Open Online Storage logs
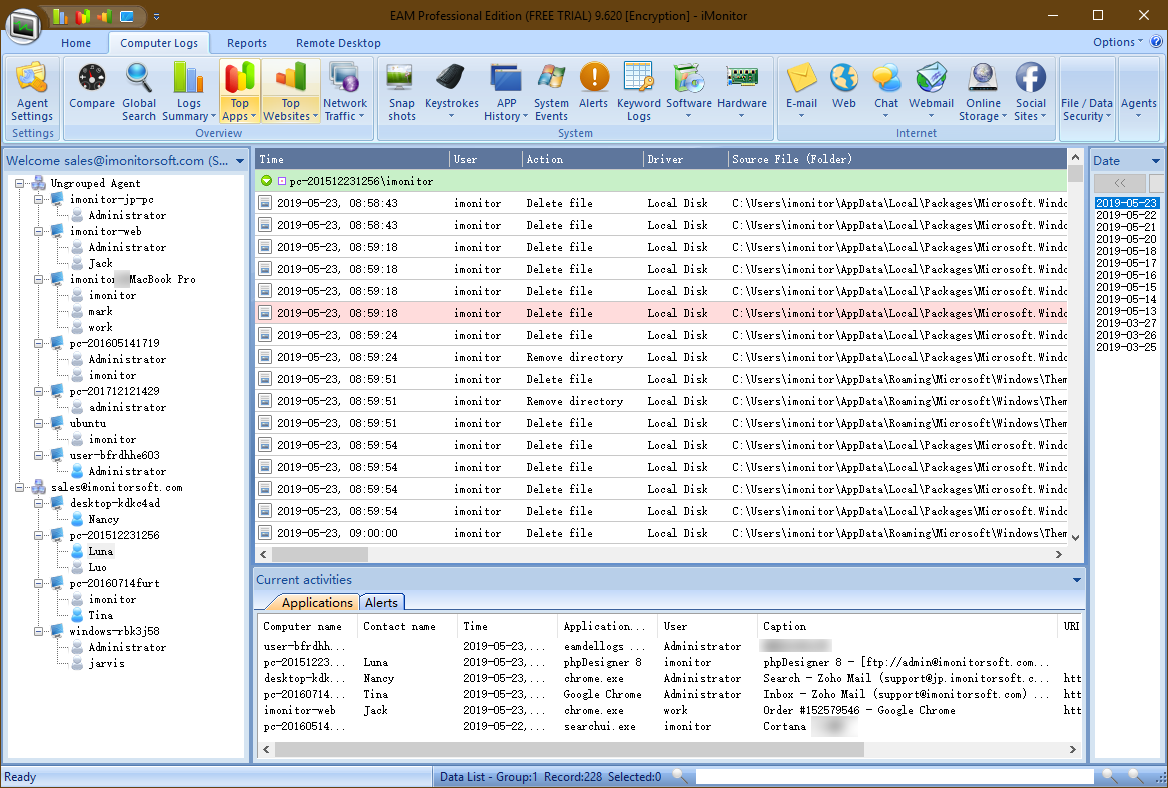The height and width of the screenshot is (788, 1168). [x=983, y=92]
